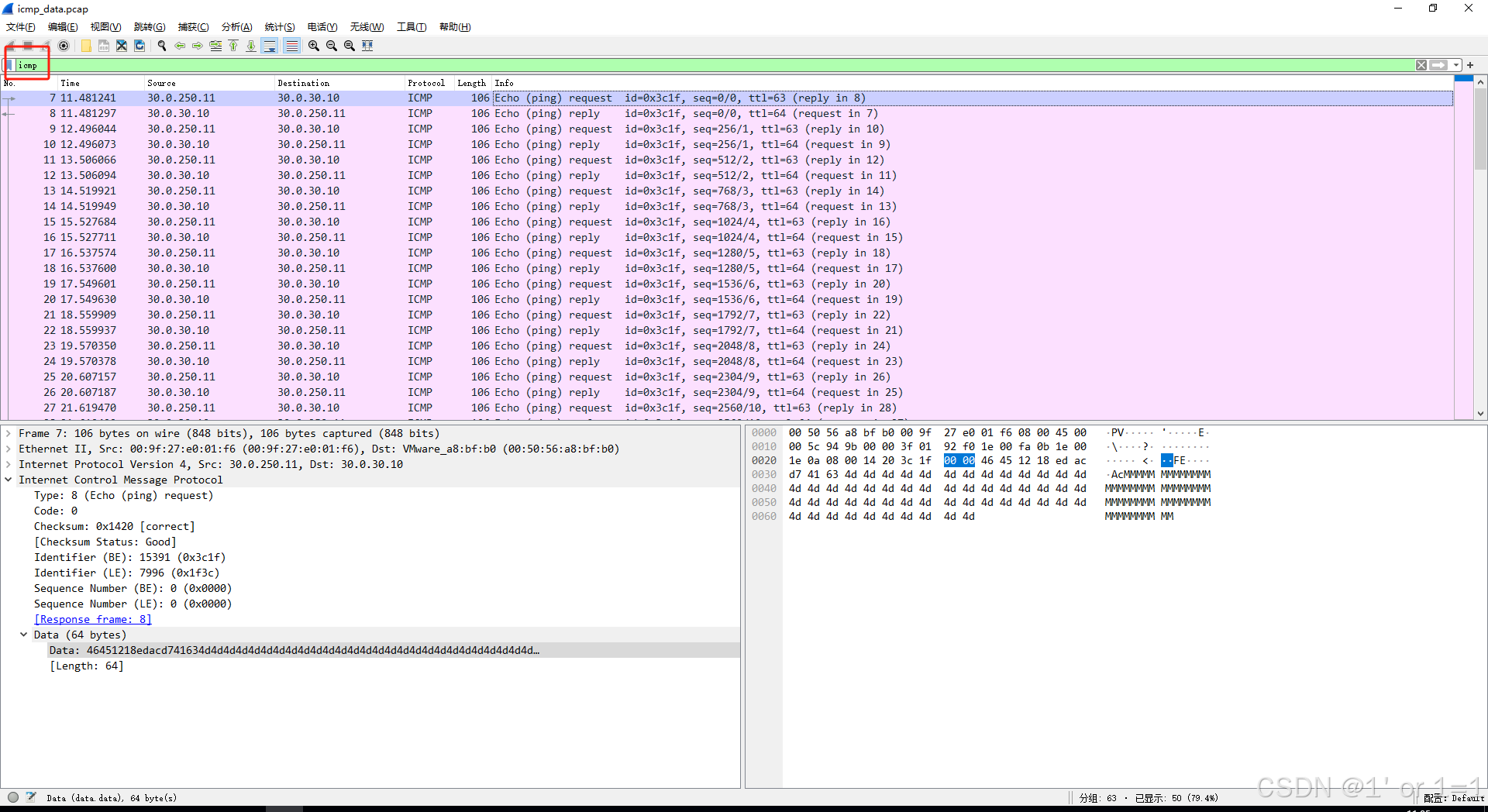Apply the filter with the arrow button
Screen dimensions: 1488x812
(x=1439, y=65)
